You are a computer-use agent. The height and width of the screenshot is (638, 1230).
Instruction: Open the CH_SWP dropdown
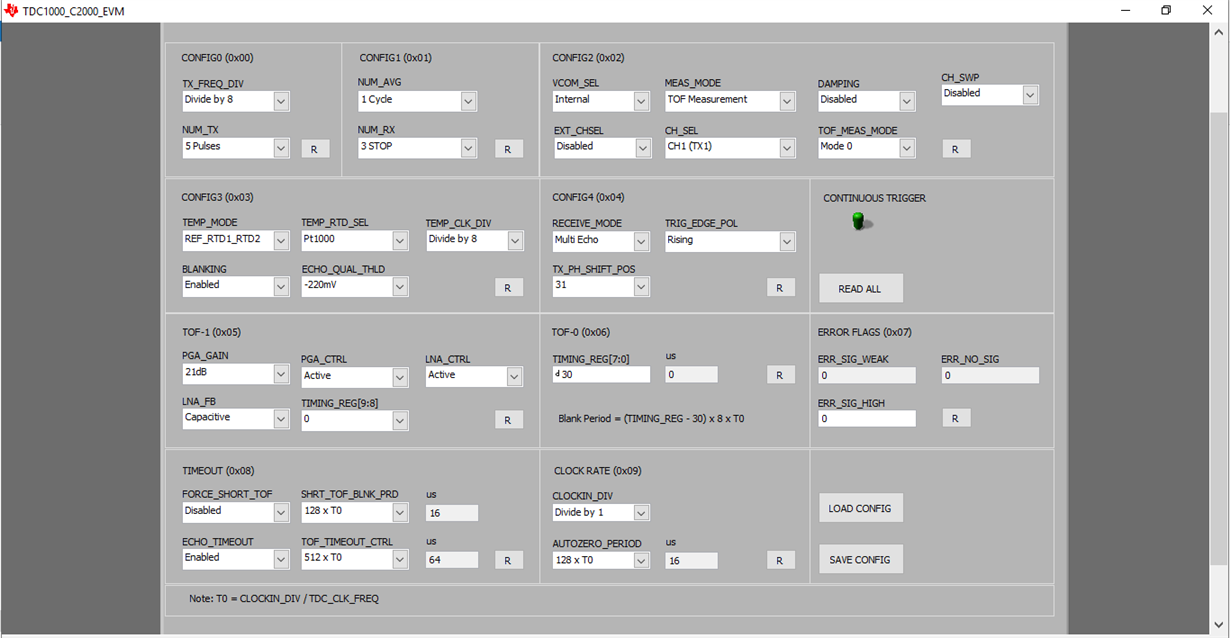click(990, 94)
